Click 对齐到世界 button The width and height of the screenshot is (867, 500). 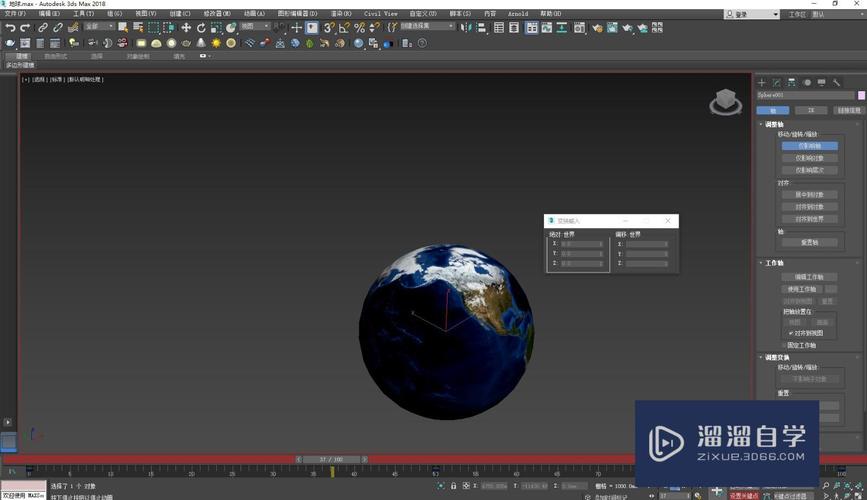(809, 219)
